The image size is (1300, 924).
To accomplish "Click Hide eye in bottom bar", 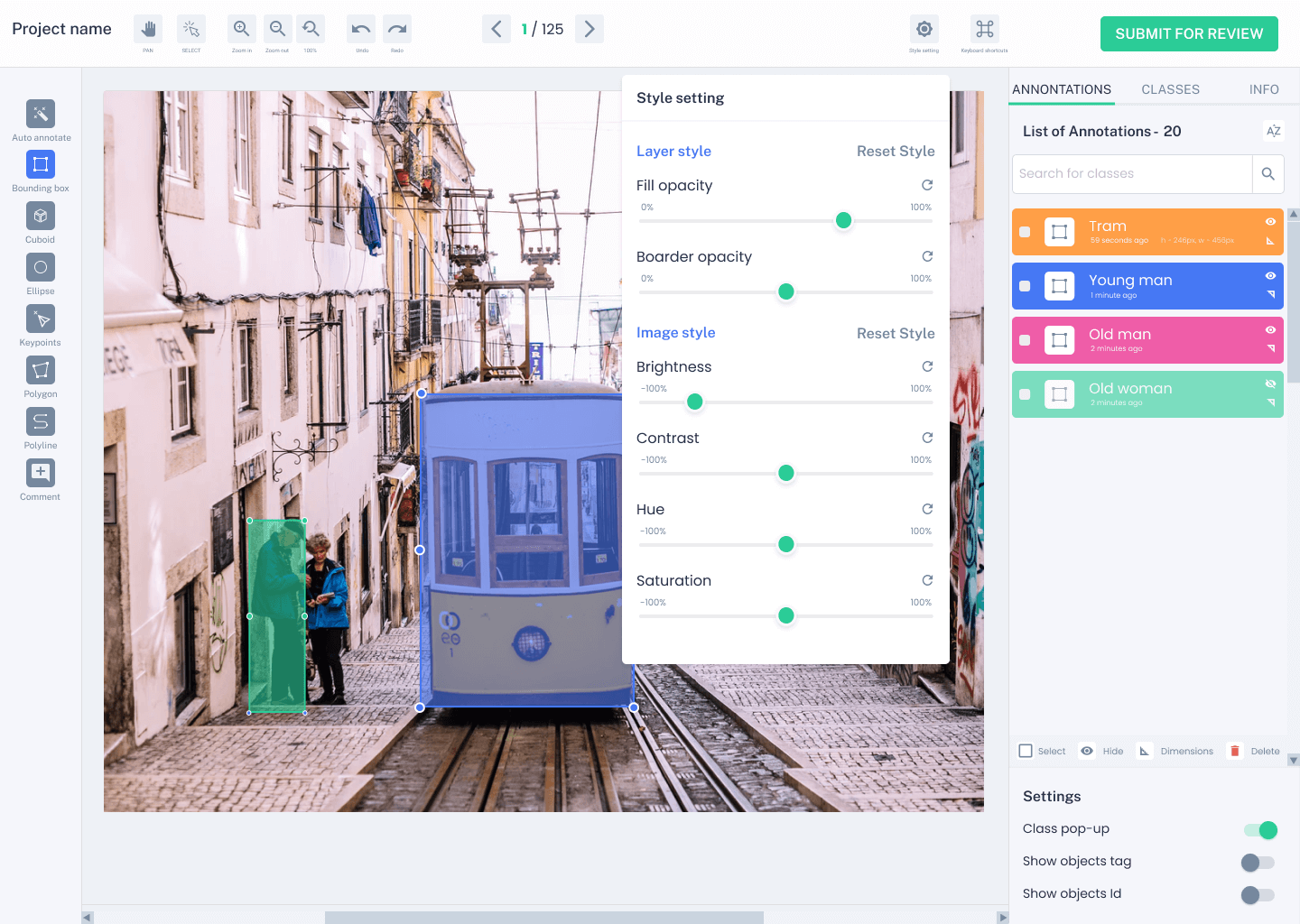I will pos(1087,751).
